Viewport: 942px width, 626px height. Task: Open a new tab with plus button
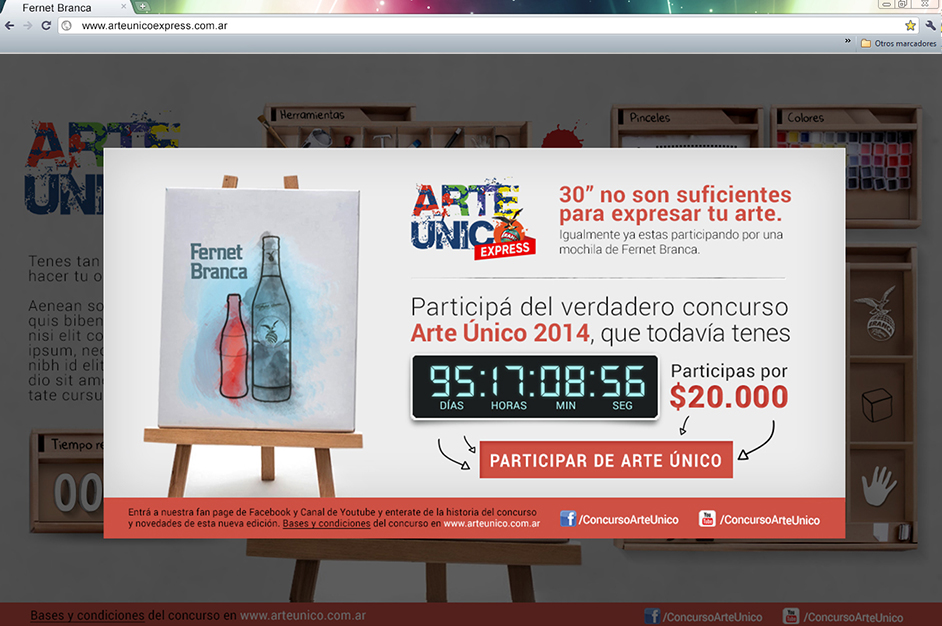(x=142, y=7)
